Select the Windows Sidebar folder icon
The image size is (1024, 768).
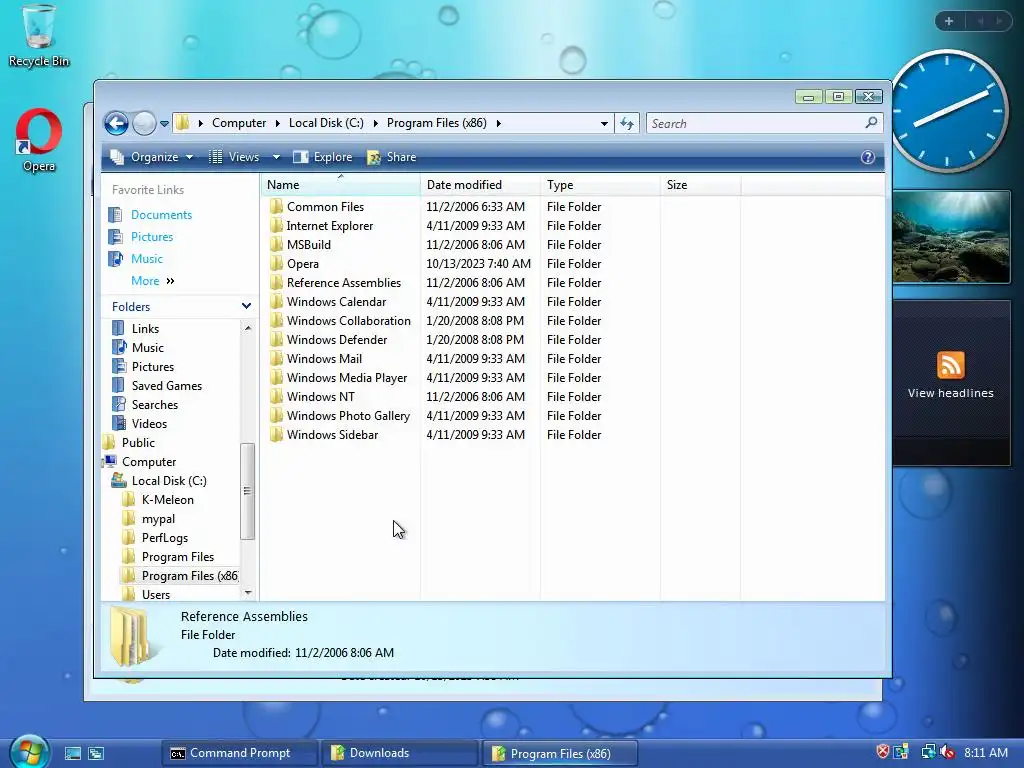[x=276, y=435]
